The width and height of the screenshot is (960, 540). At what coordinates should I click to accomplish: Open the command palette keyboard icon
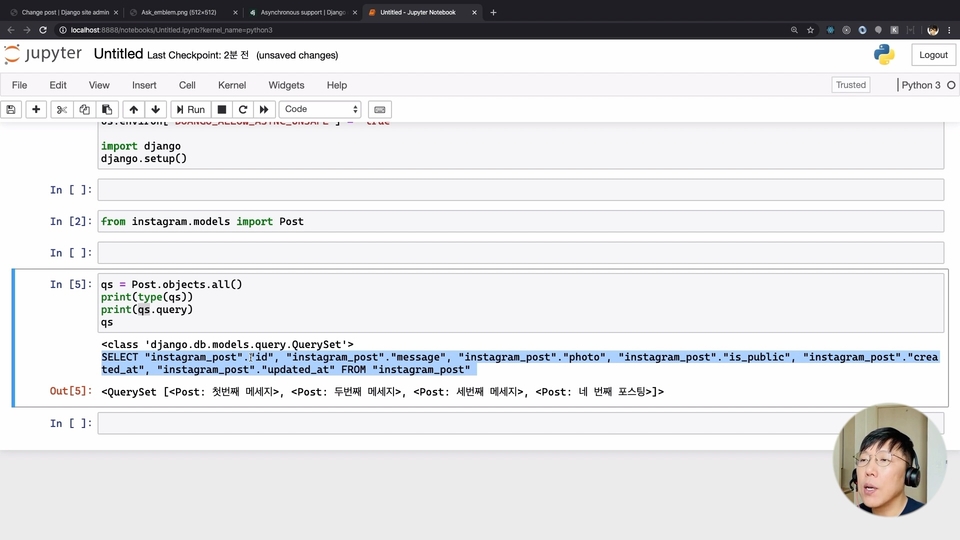click(x=380, y=110)
